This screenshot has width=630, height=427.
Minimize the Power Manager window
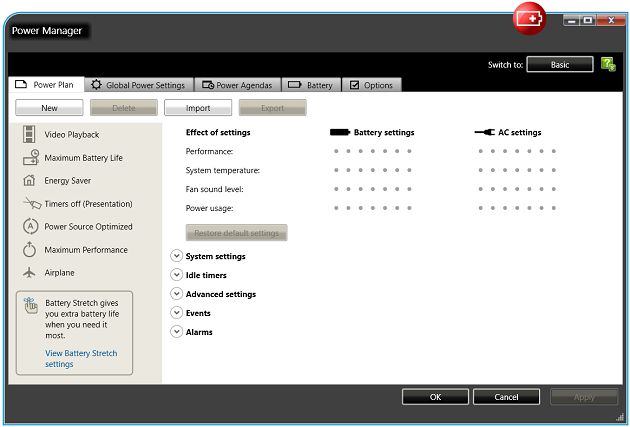571,20
